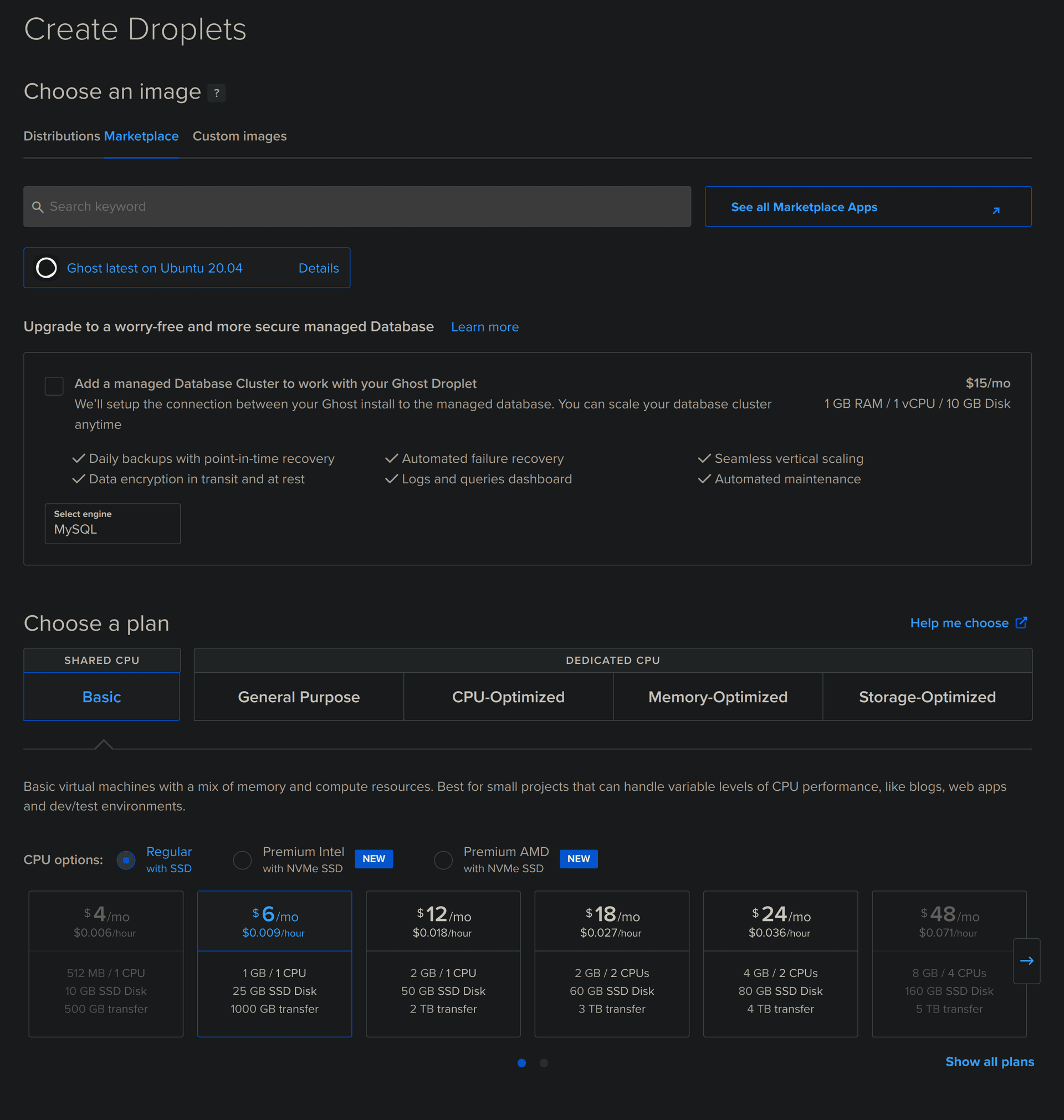Click the first carousel page dot
Screen dimensions: 1064x1120
point(522,1063)
